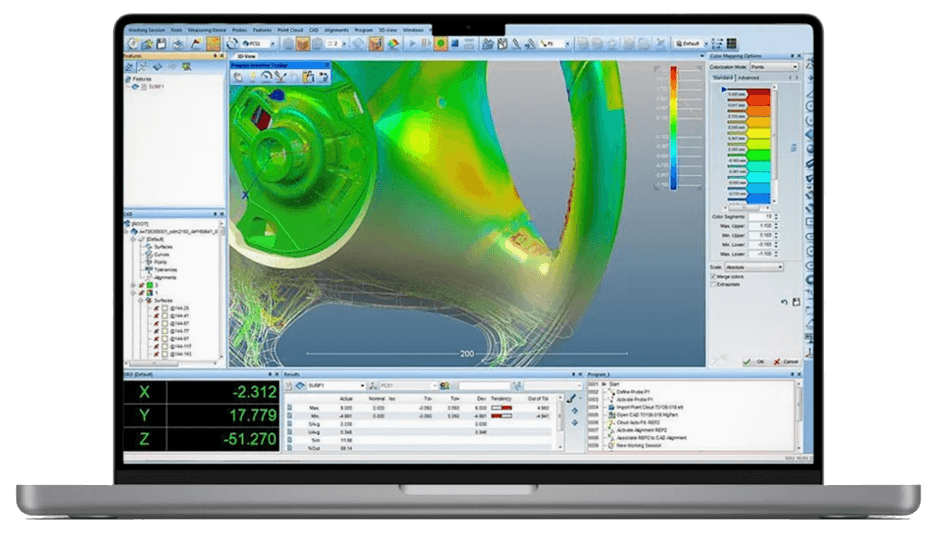This screenshot has height=535, width=930.
Task: Click the red swatch at top of color scale
Action: point(761,93)
